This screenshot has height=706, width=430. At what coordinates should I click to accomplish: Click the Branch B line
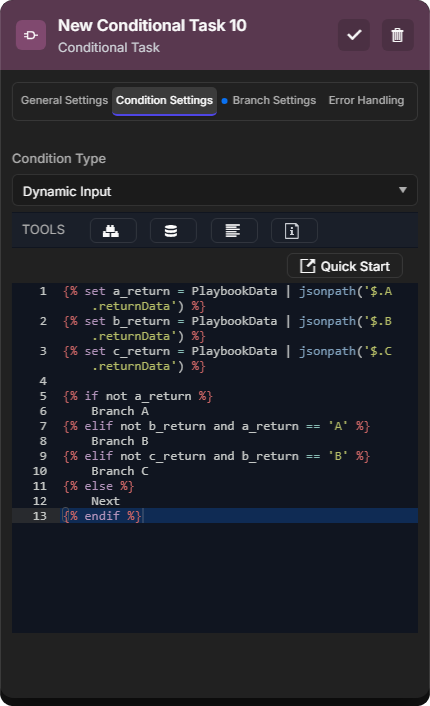120,441
